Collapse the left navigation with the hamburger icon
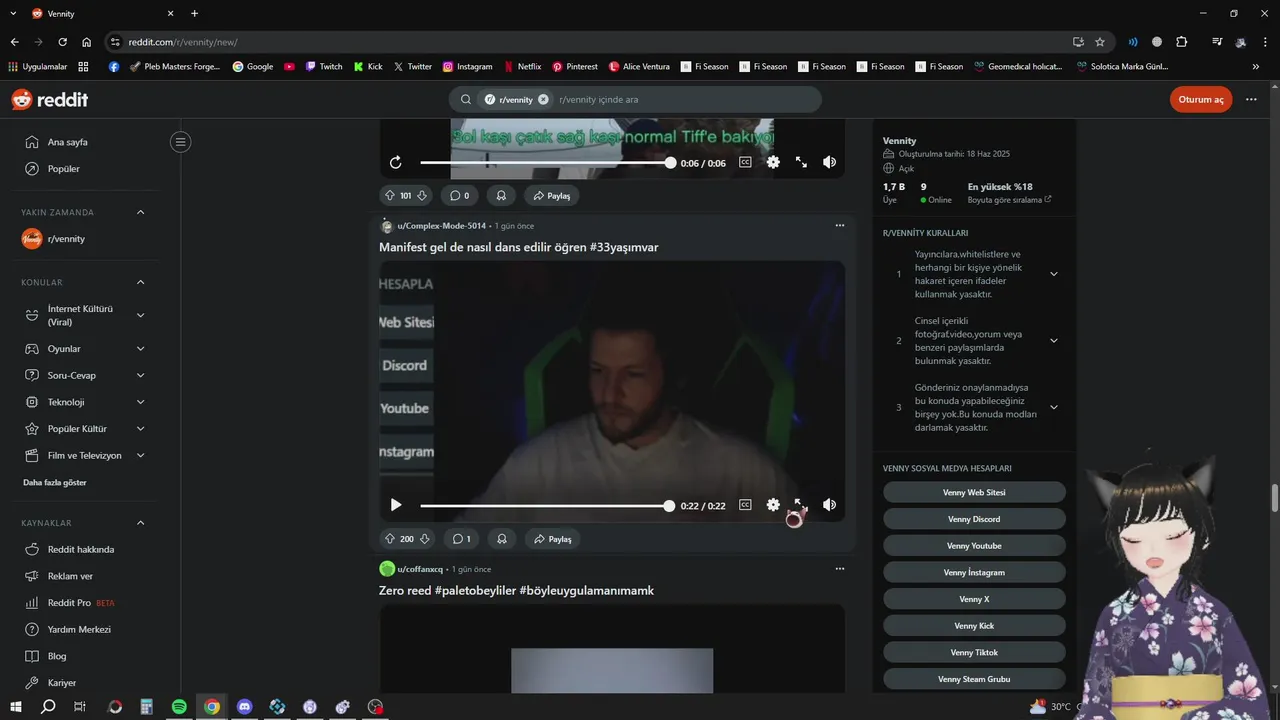The image size is (1280, 720). [x=181, y=142]
